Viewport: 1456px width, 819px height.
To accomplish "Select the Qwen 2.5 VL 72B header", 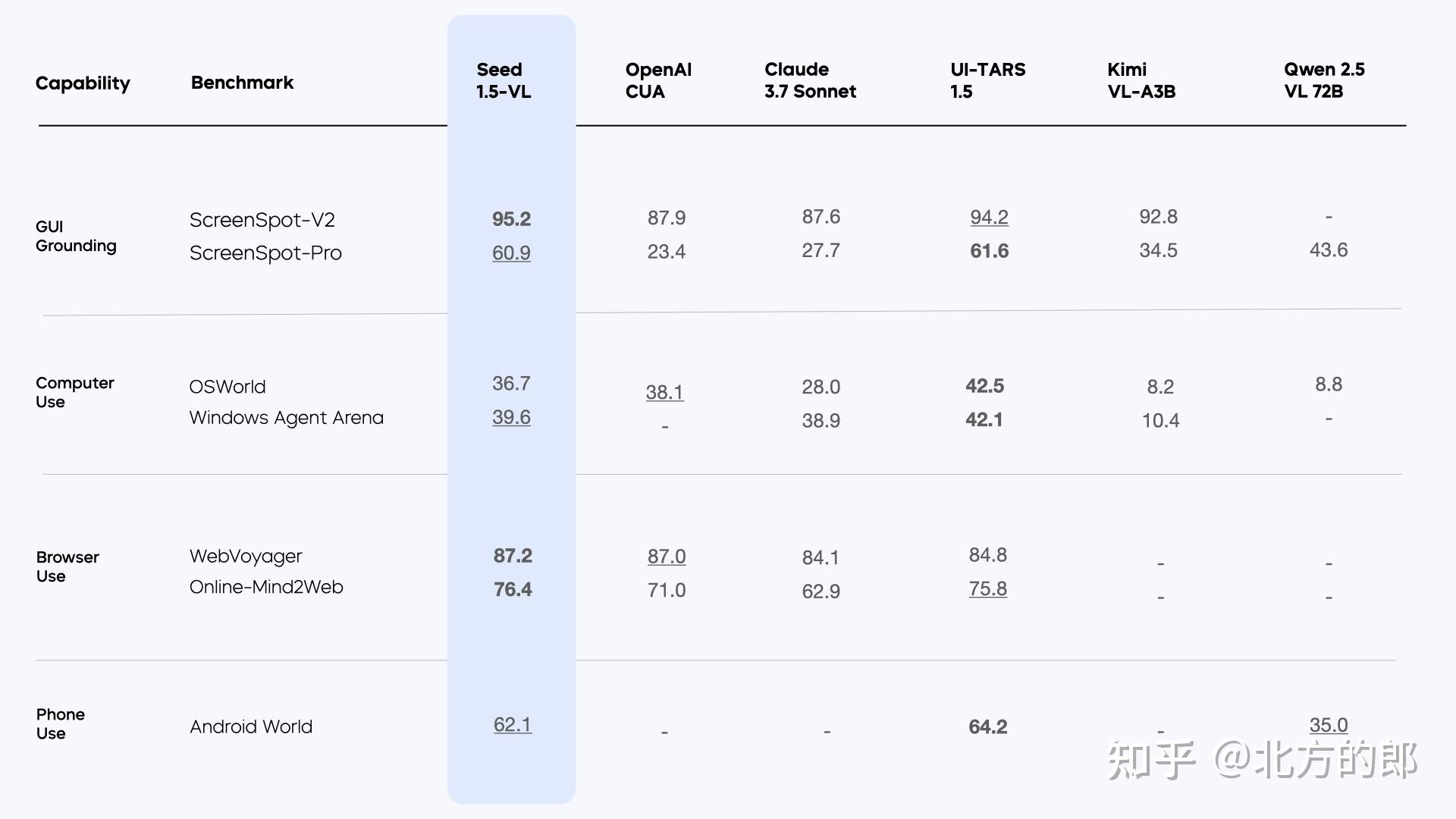I will [x=1324, y=80].
